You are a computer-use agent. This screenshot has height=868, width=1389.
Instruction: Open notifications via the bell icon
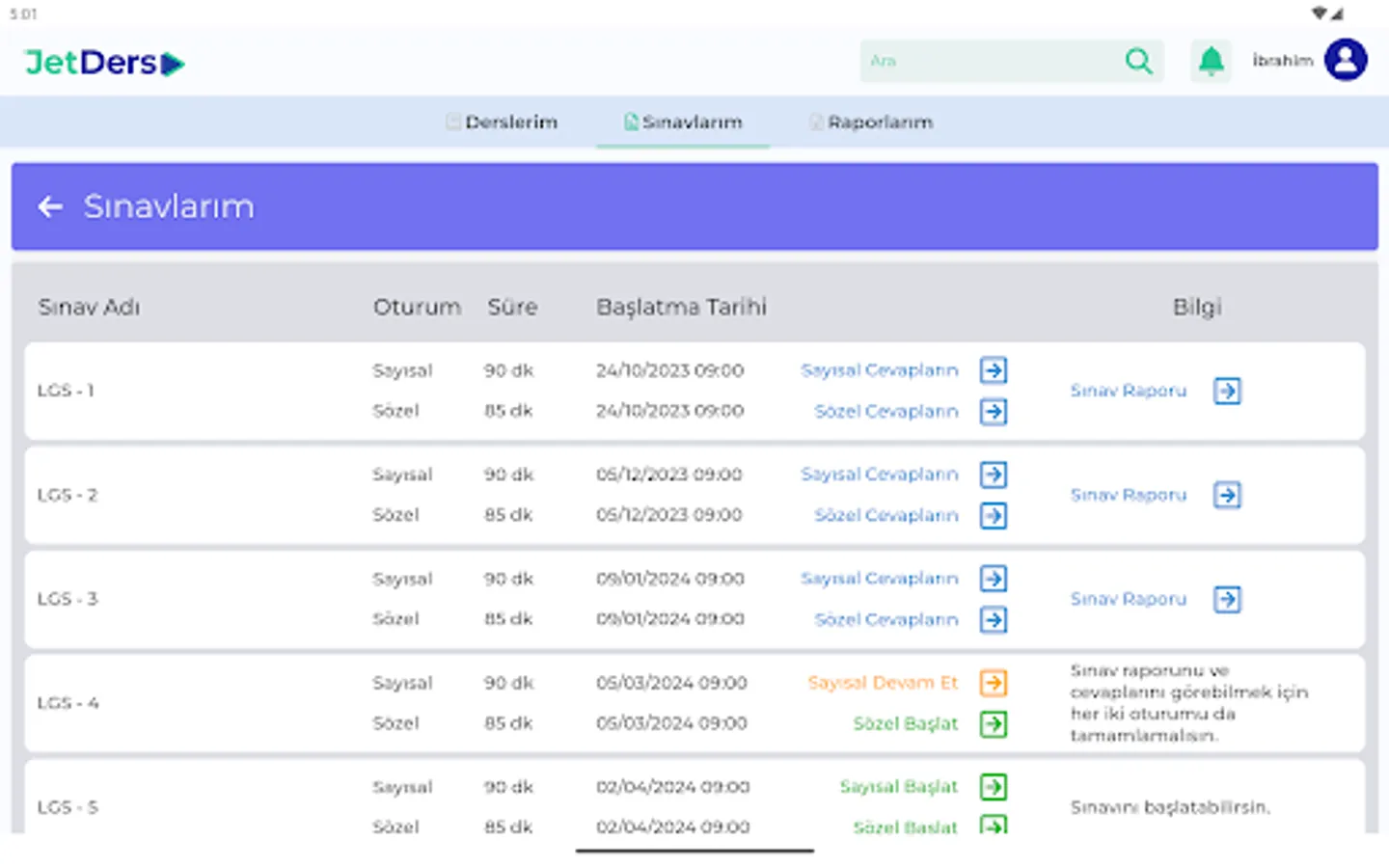(1211, 60)
